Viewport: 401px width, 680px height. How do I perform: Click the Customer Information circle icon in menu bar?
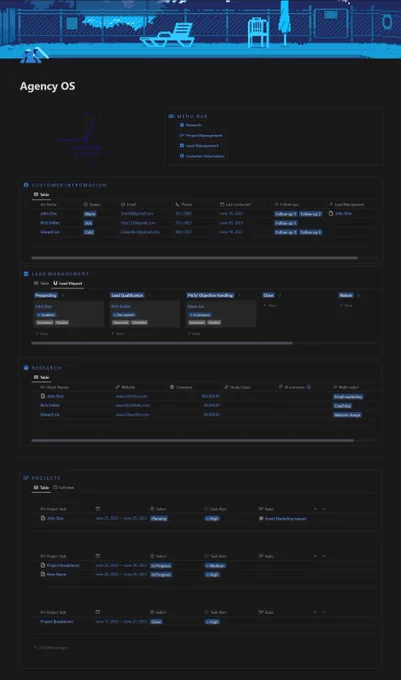182,156
